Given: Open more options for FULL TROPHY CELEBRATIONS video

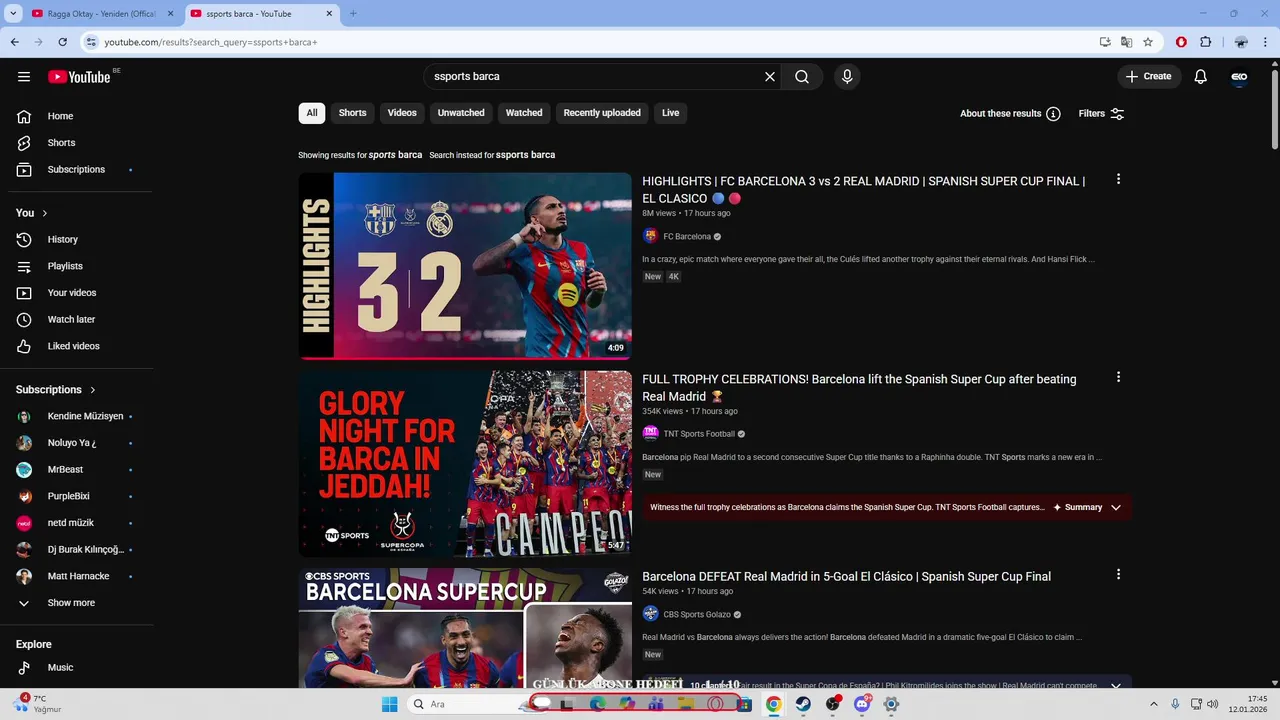Looking at the screenshot, I should 1118,378.
